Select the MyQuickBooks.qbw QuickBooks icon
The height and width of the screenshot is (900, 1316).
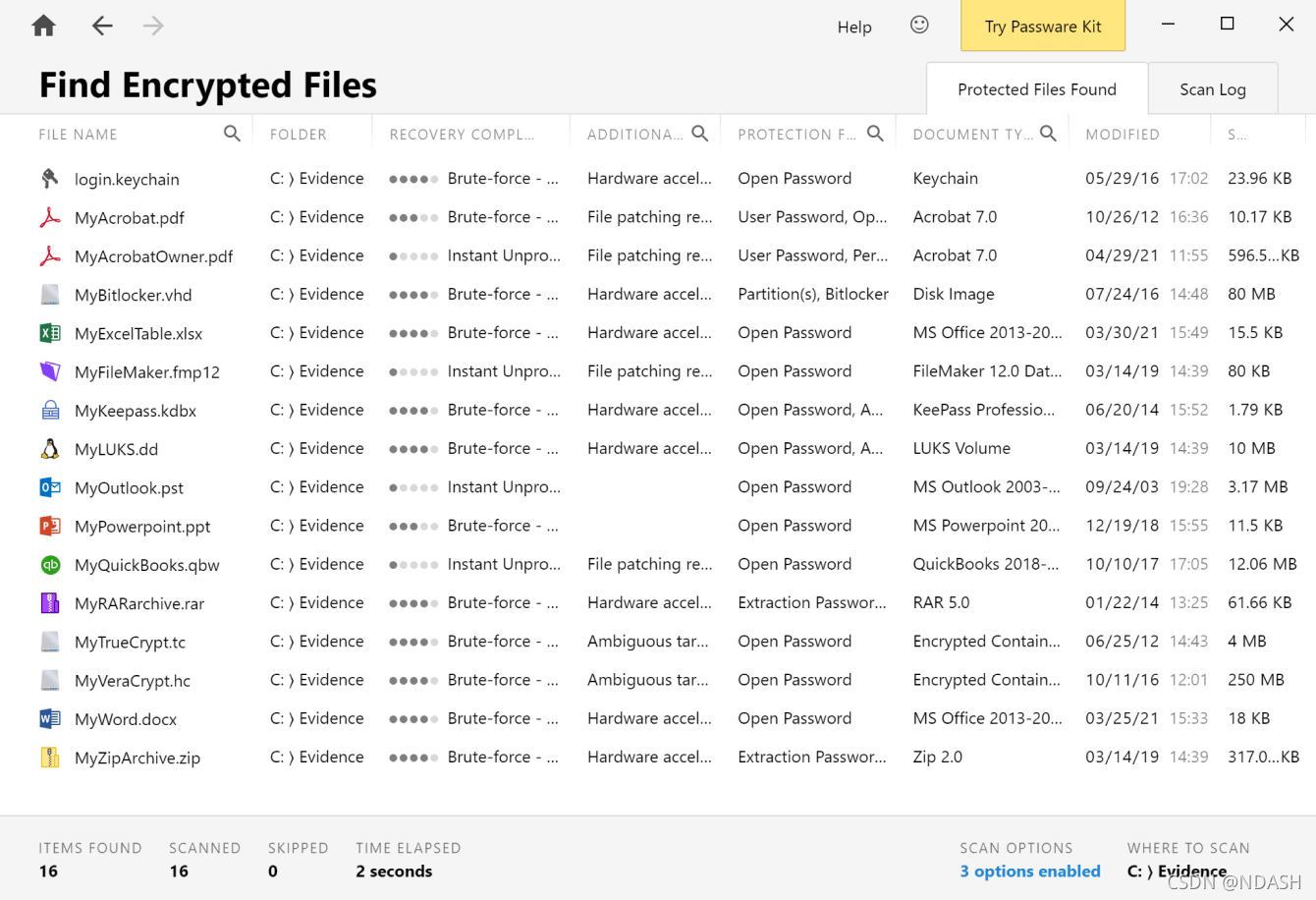(x=49, y=565)
